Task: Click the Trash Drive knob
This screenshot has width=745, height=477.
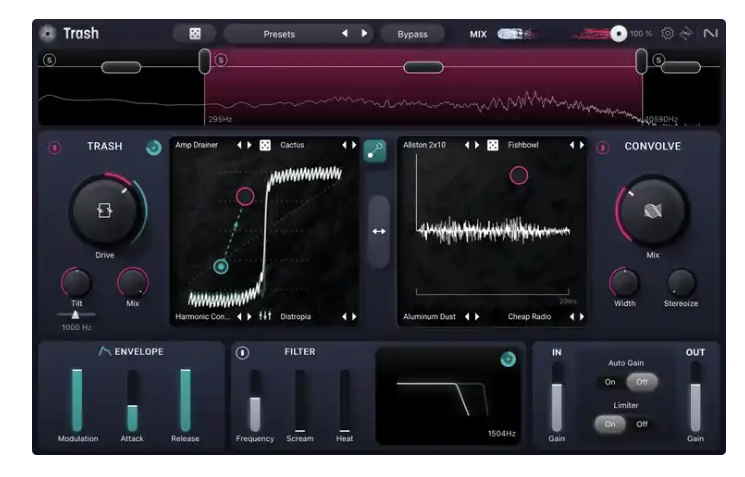Action: pos(105,210)
